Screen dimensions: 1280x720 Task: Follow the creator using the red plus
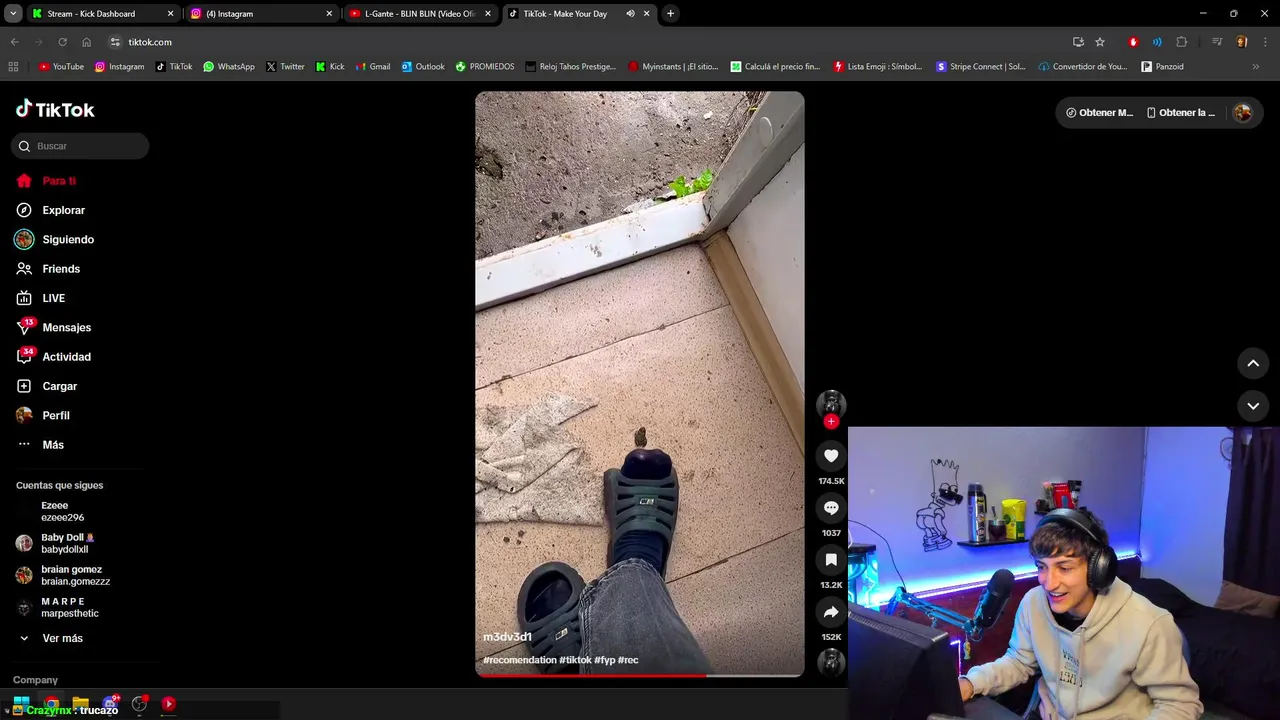(x=831, y=421)
